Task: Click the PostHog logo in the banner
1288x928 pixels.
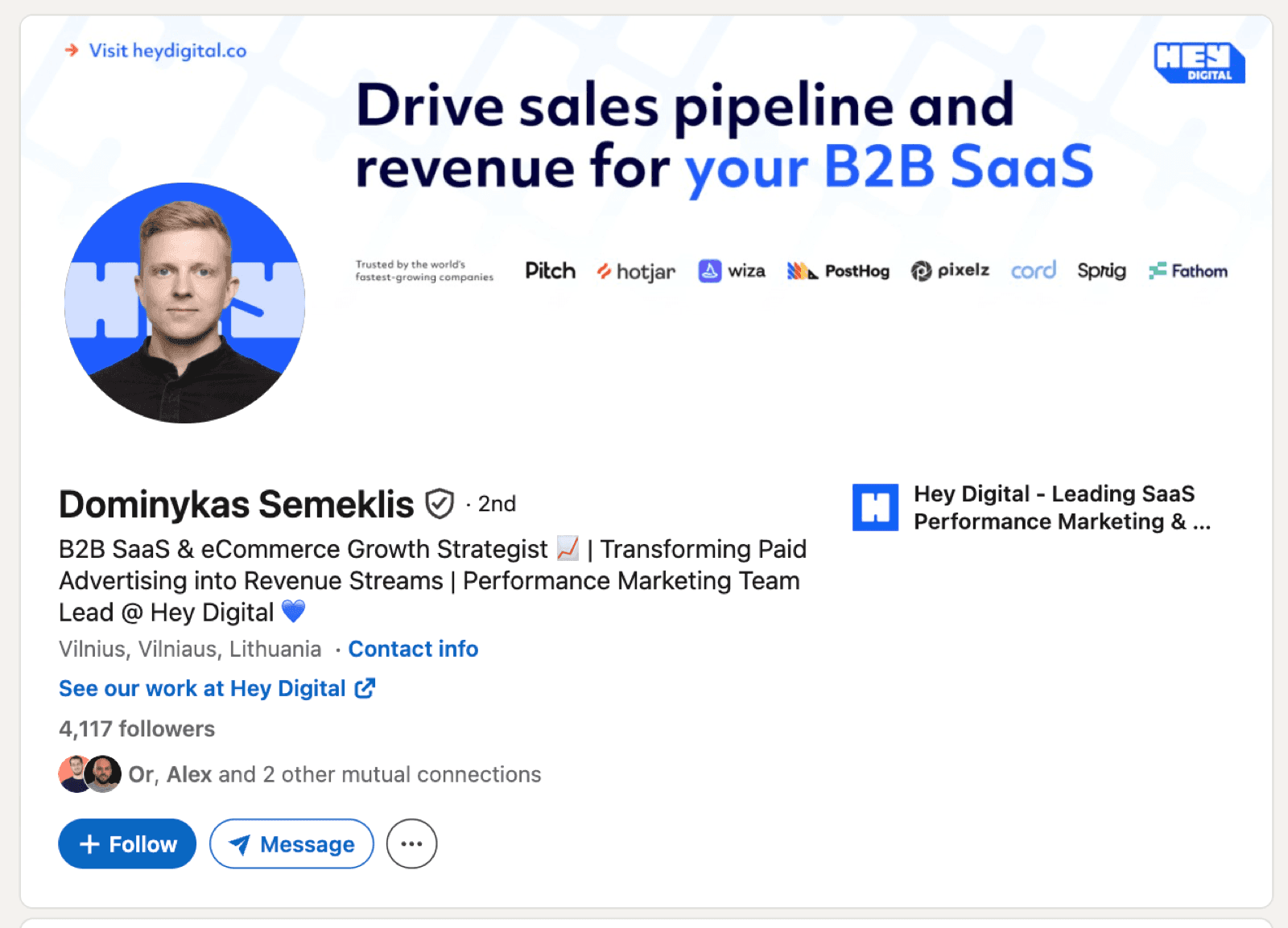Action: [x=838, y=271]
